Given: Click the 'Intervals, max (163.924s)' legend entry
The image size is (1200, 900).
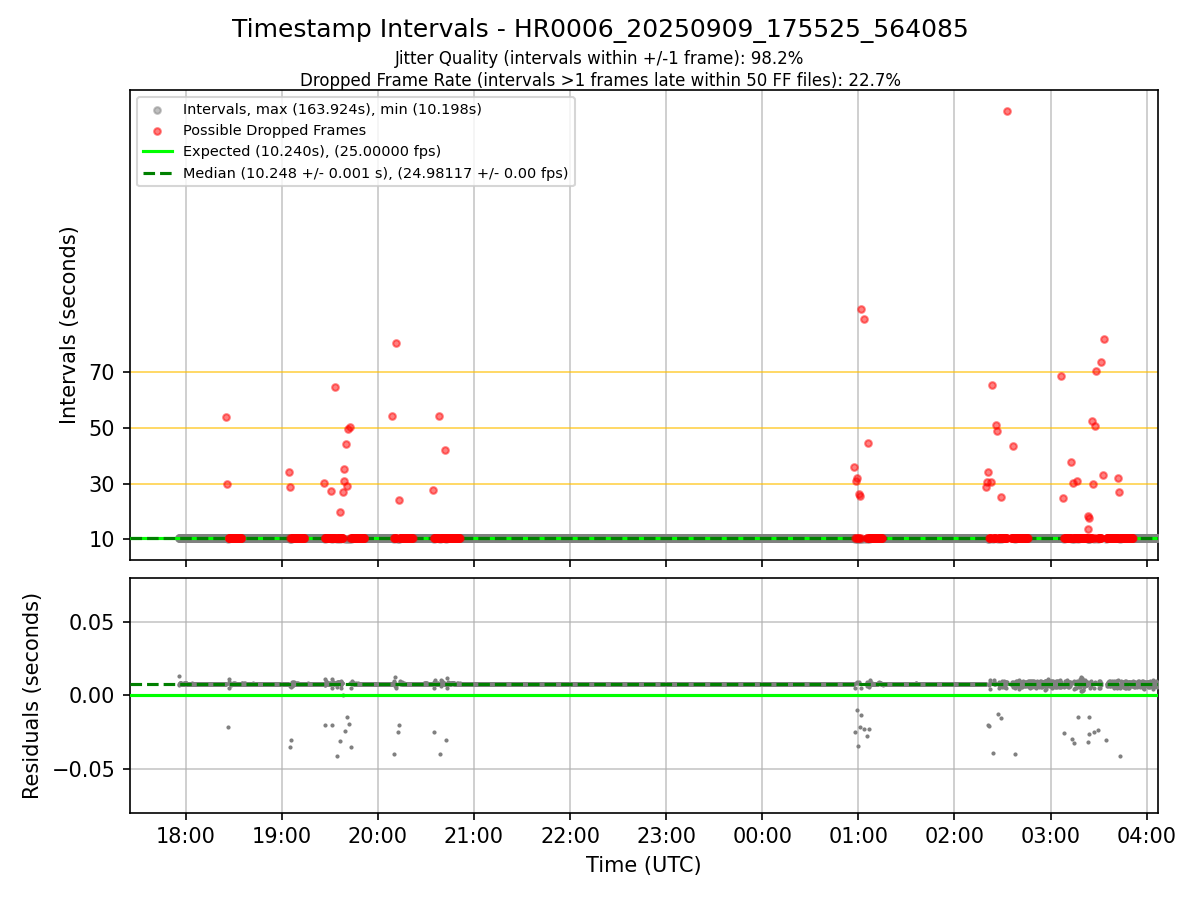Looking at the screenshot, I should point(332,108).
